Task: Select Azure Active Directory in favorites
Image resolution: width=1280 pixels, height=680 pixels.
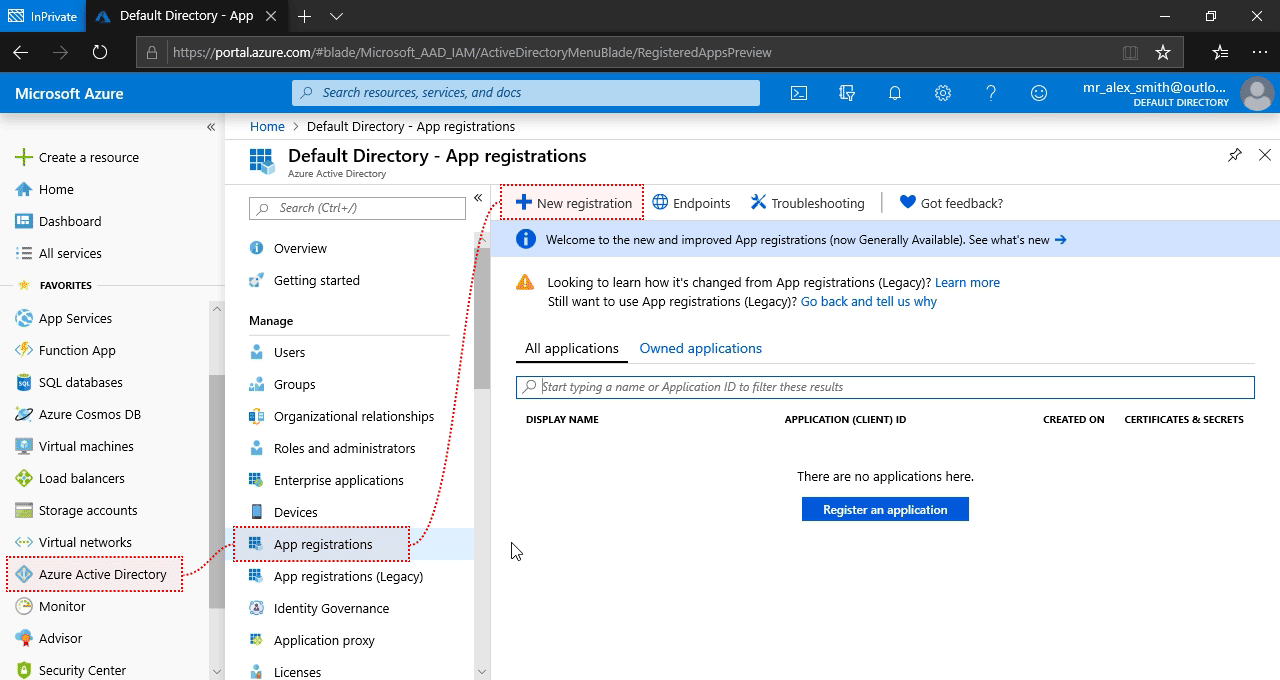Action: (x=102, y=574)
